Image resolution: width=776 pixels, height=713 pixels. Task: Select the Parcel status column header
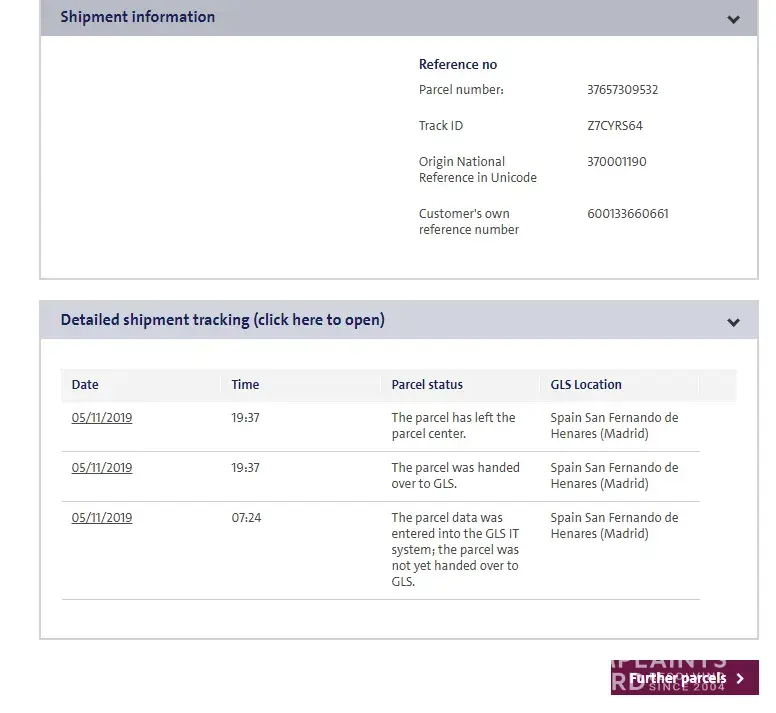tap(427, 385)
